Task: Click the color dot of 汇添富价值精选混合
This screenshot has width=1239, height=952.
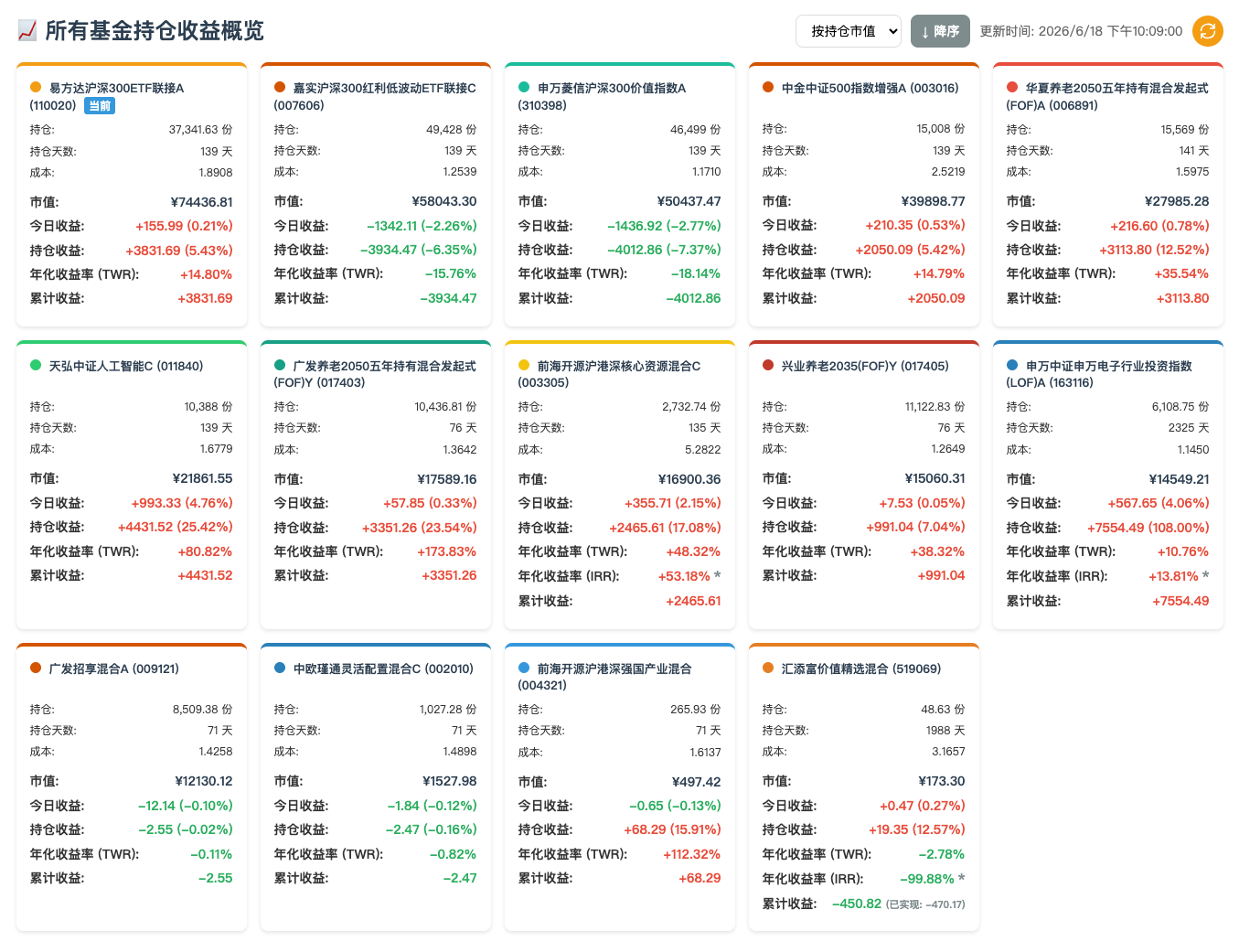Action: coord(768,668)
